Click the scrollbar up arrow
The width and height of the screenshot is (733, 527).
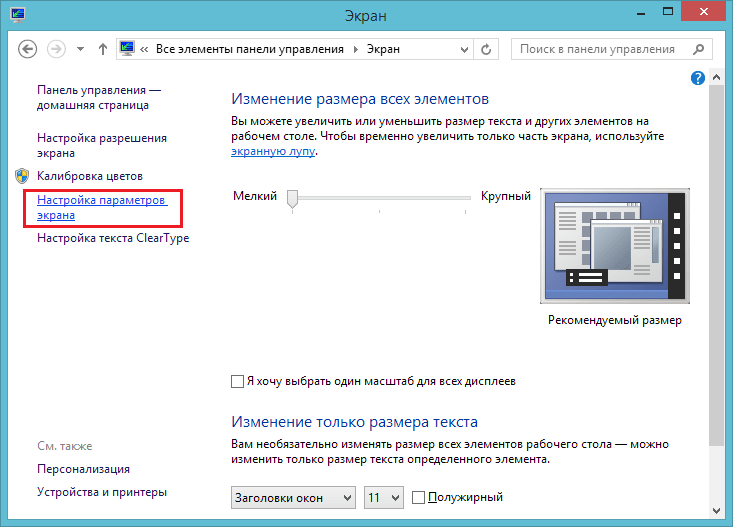pos(716,78)
